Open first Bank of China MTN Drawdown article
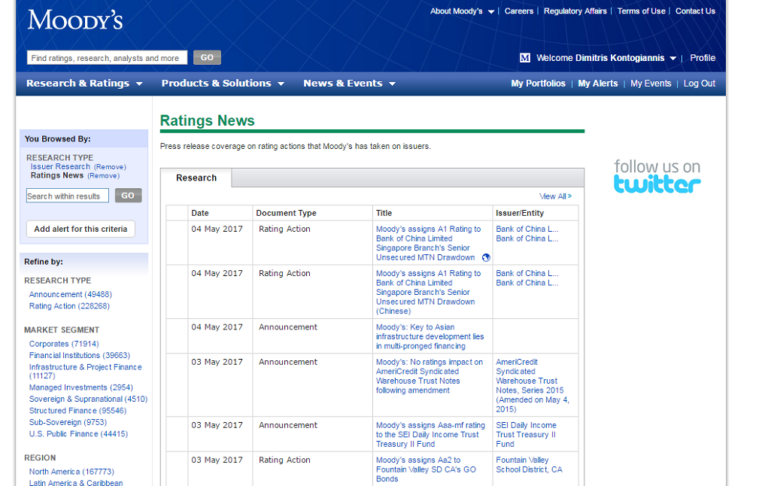The width and height of the screenshot is (768, 486). coord(428,243)
